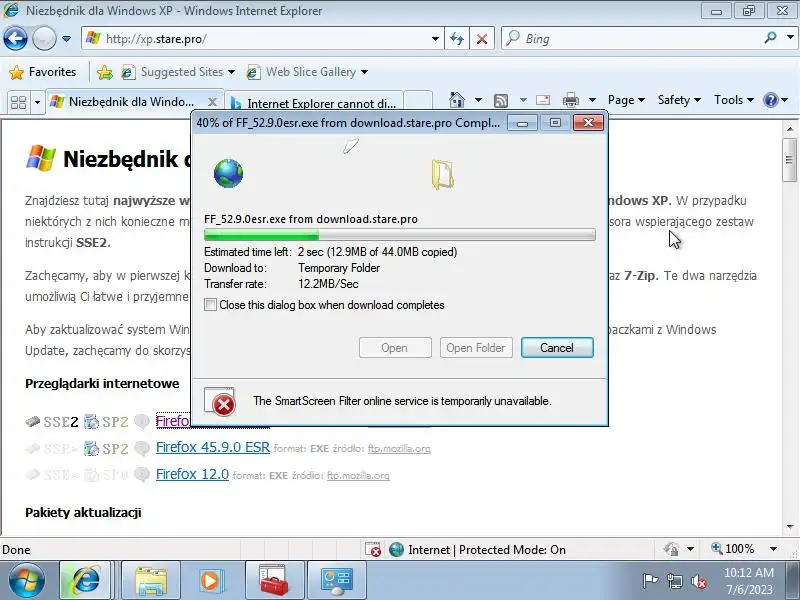Click the Refresh page icon

click(457, 39)
